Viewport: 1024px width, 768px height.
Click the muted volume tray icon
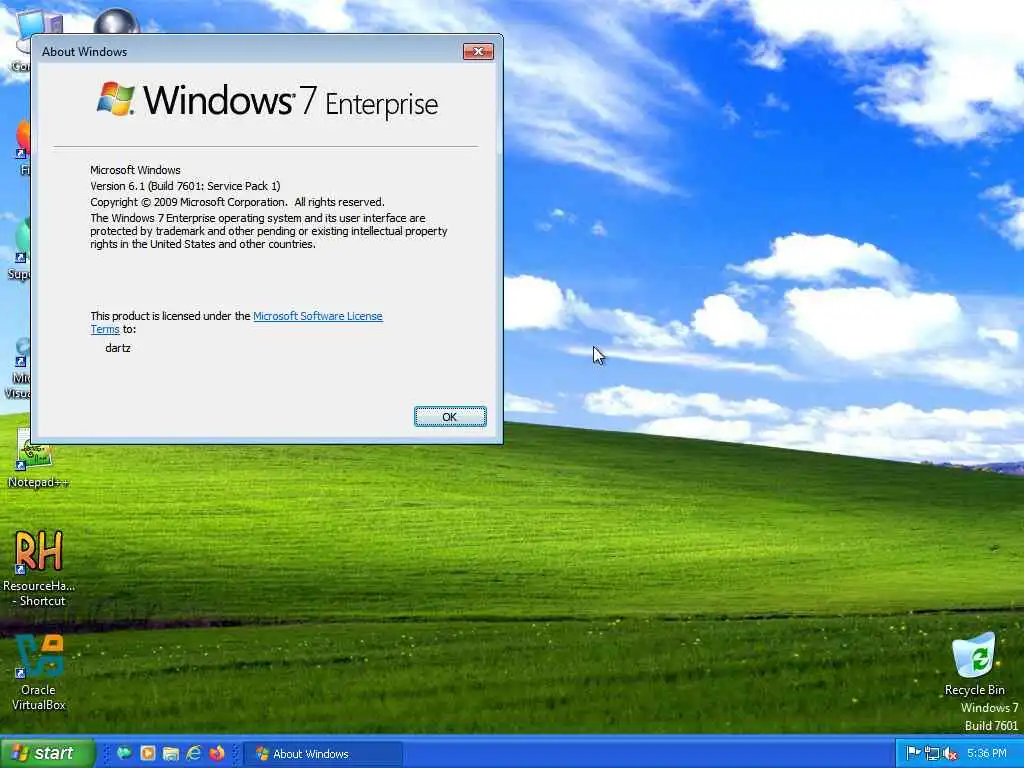pyautogui.click(x=950, y=754)
